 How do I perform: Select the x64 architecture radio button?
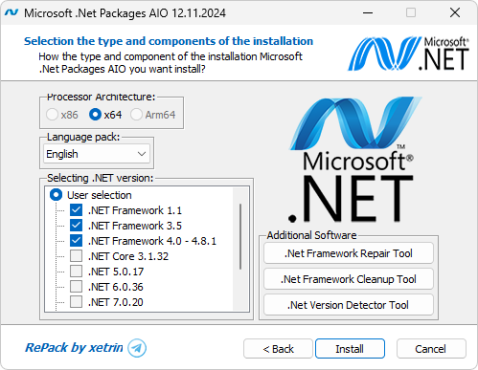95,115
